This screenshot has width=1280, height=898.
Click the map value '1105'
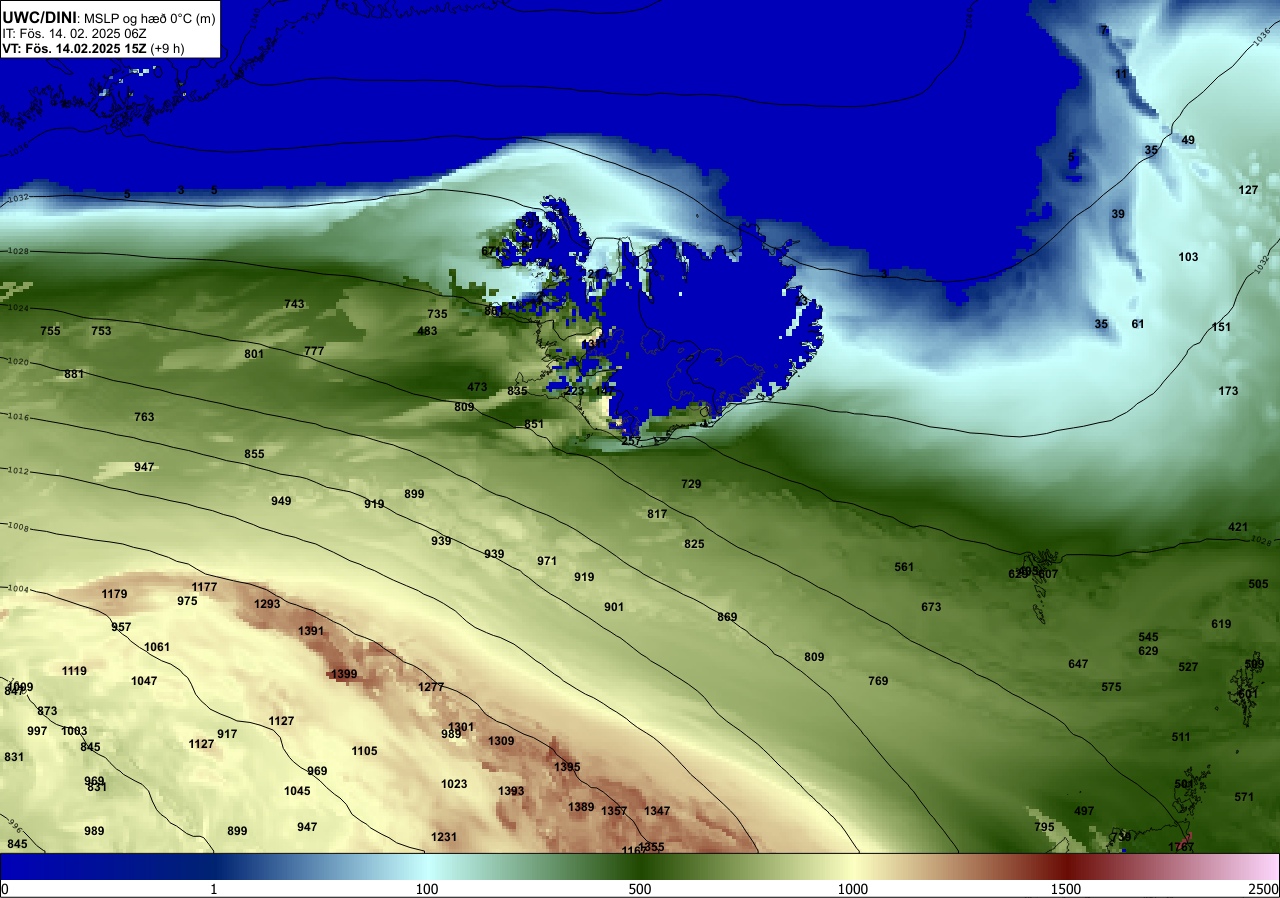(364, 751)
